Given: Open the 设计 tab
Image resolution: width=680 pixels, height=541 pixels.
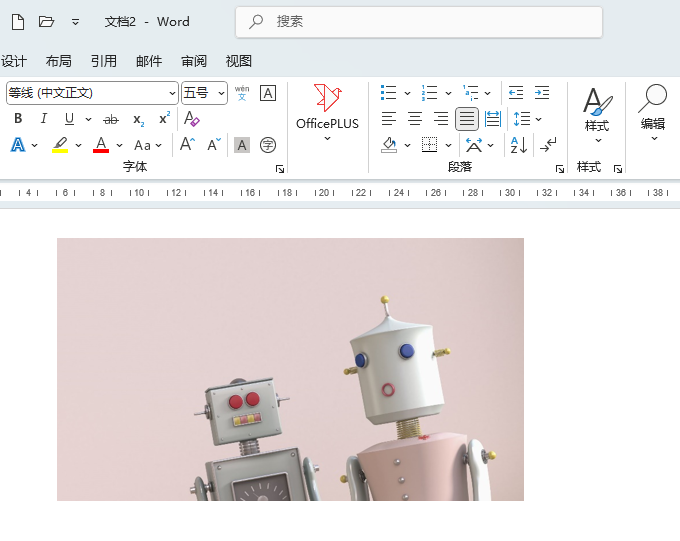Looking at the screenshot, I should pos(13,61).
